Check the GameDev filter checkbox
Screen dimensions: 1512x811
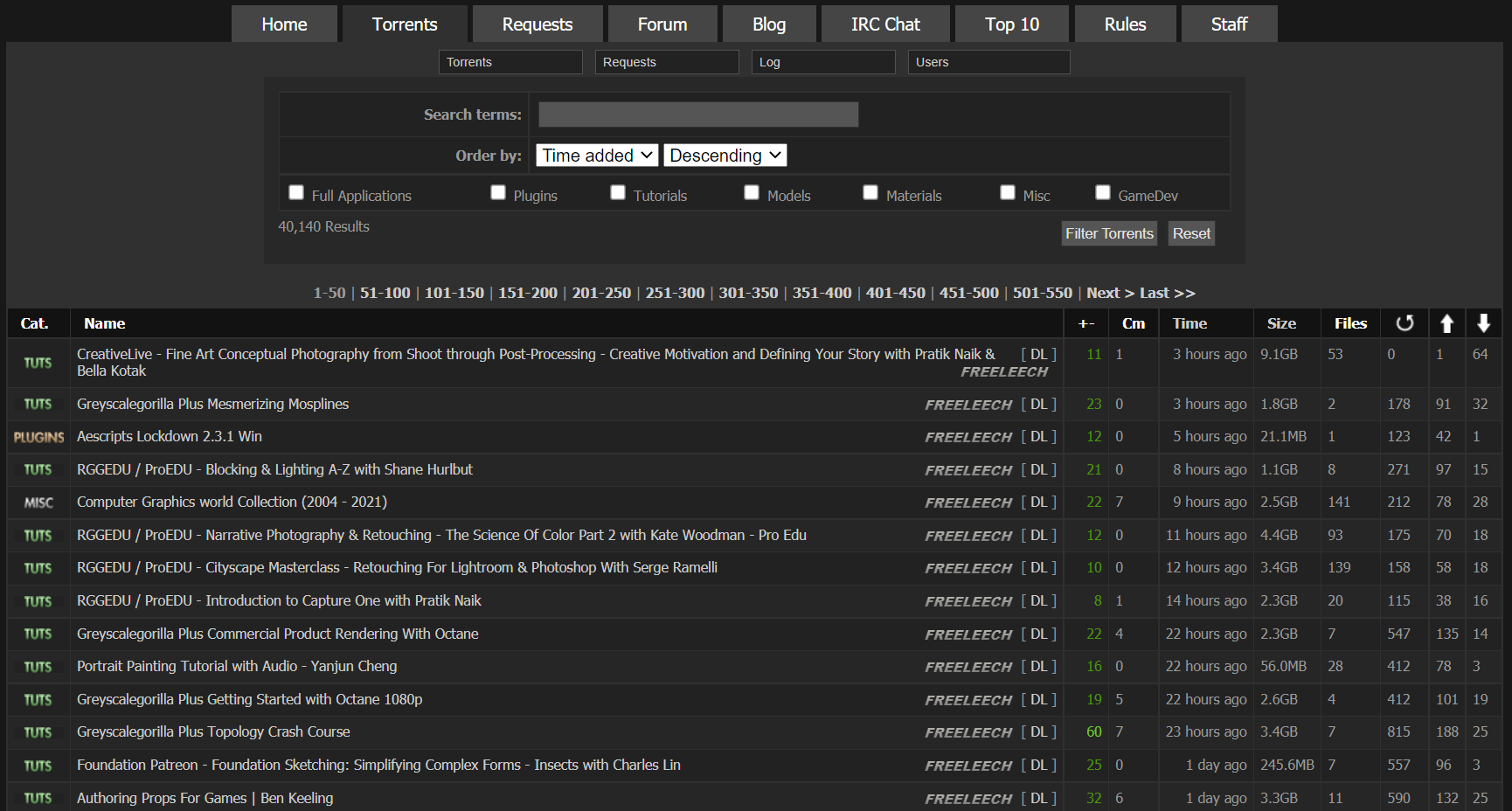pos(1103,192)
